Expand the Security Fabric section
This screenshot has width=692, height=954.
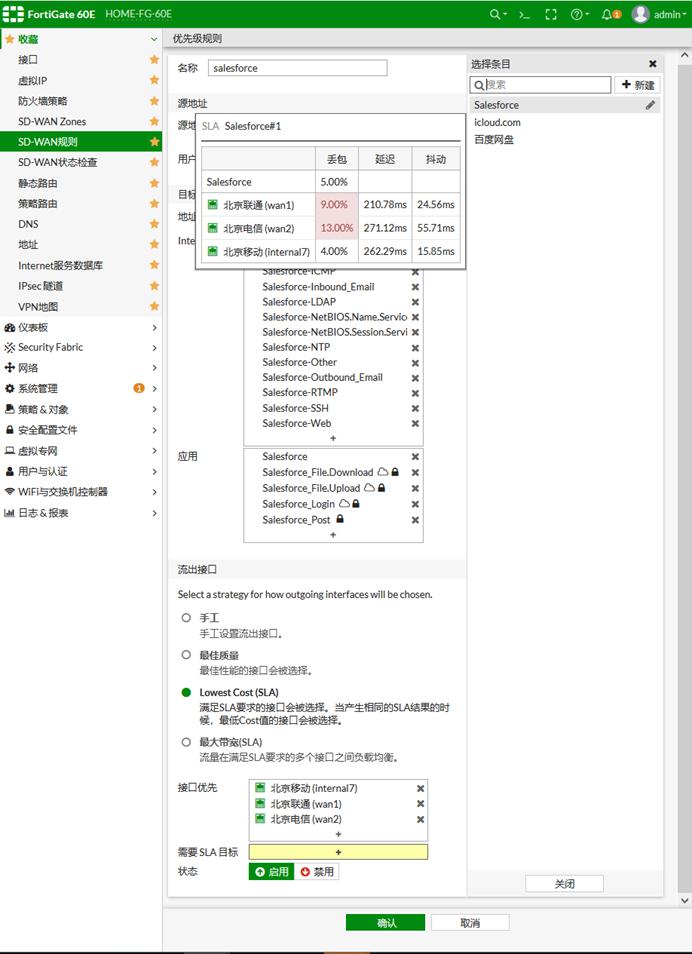click(80, 347)
